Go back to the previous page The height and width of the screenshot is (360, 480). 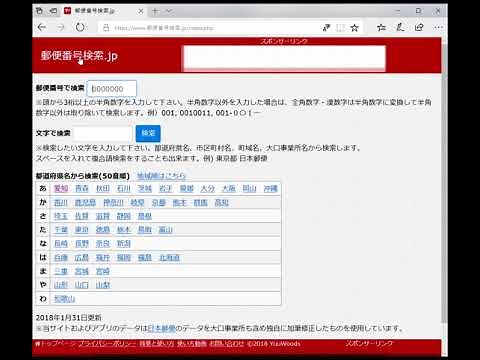tap(42, 27)
